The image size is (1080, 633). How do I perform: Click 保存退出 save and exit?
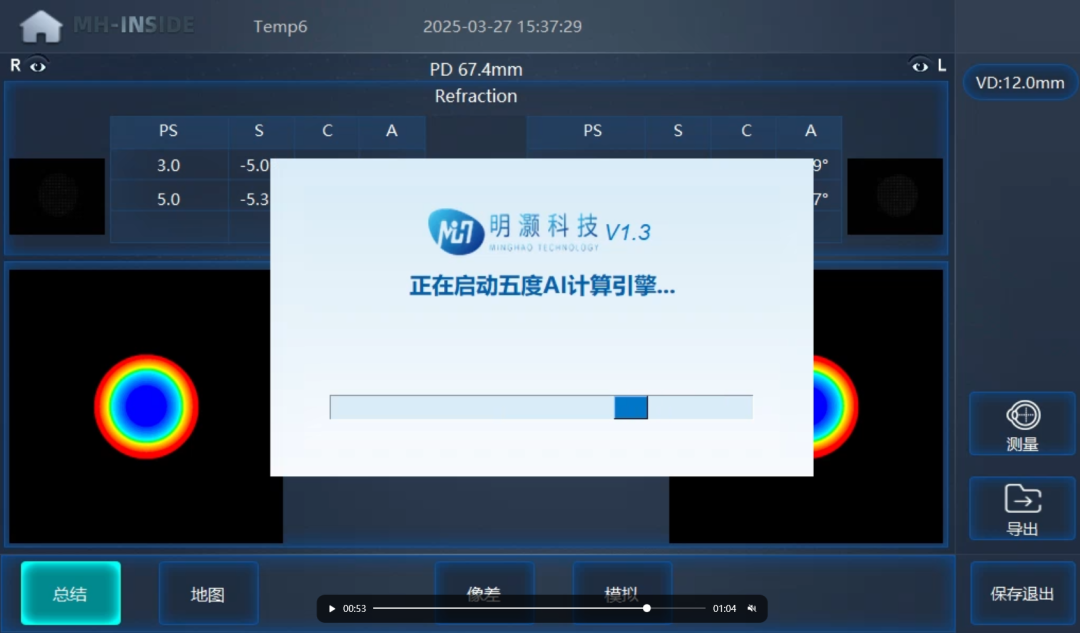[1022, 594]
